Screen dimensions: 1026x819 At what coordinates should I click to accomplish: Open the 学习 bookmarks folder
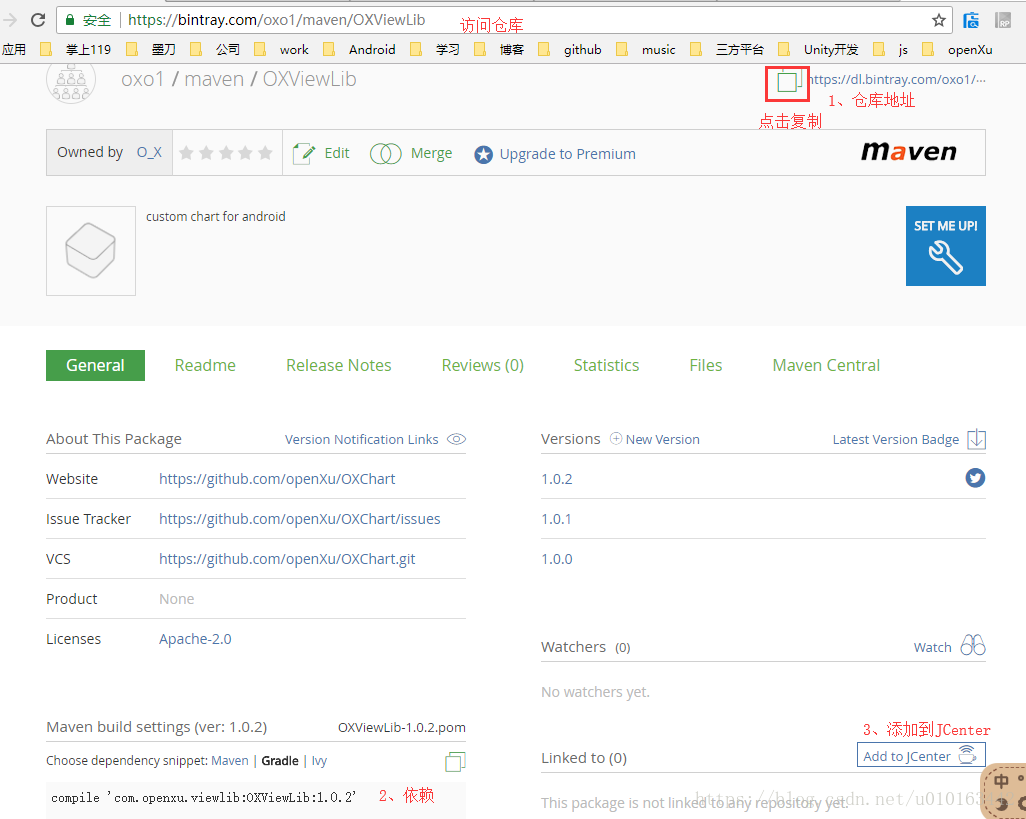click(x=435, y=50)
